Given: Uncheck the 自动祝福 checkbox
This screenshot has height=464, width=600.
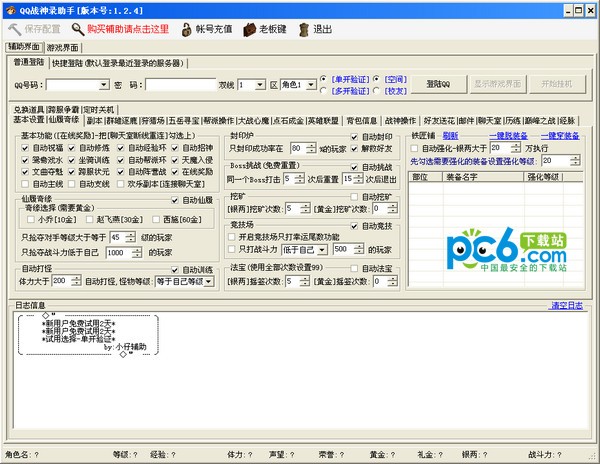Looking at the screenshot, I should pos(25,148).
